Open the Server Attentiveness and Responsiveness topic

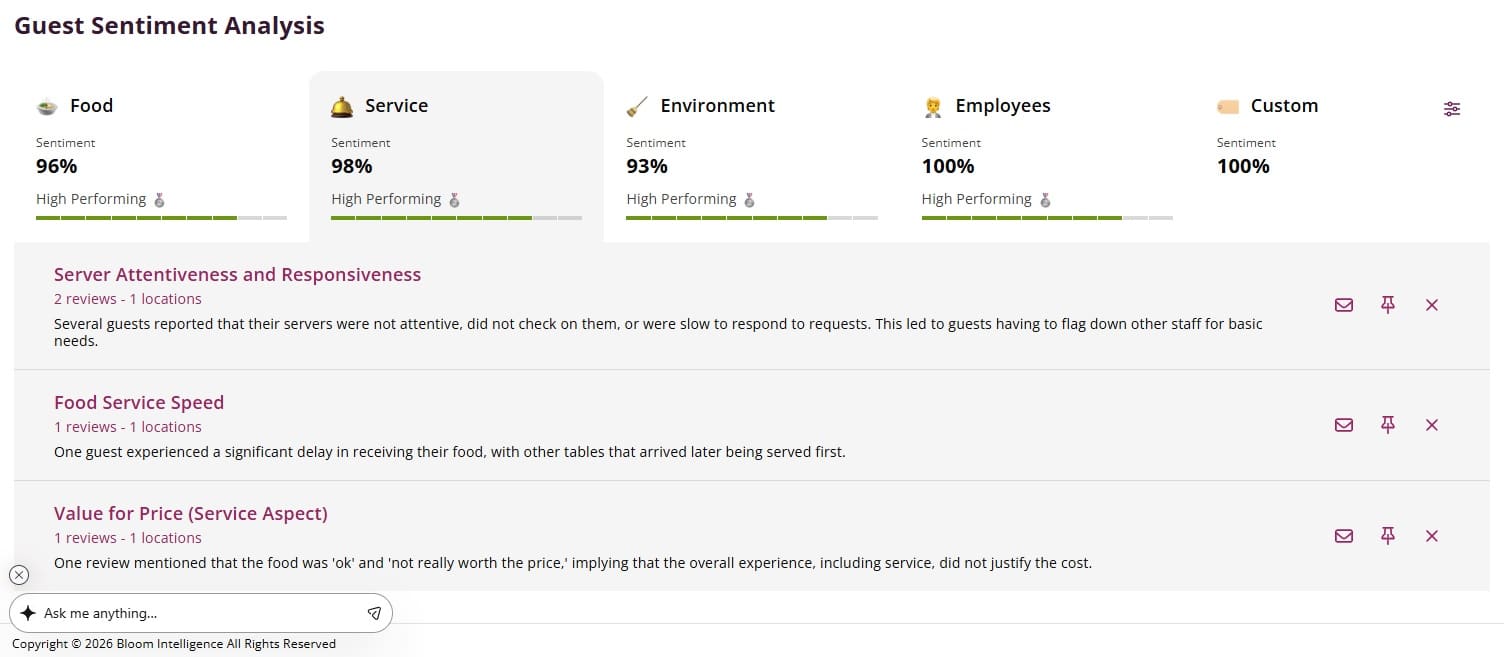237,274
